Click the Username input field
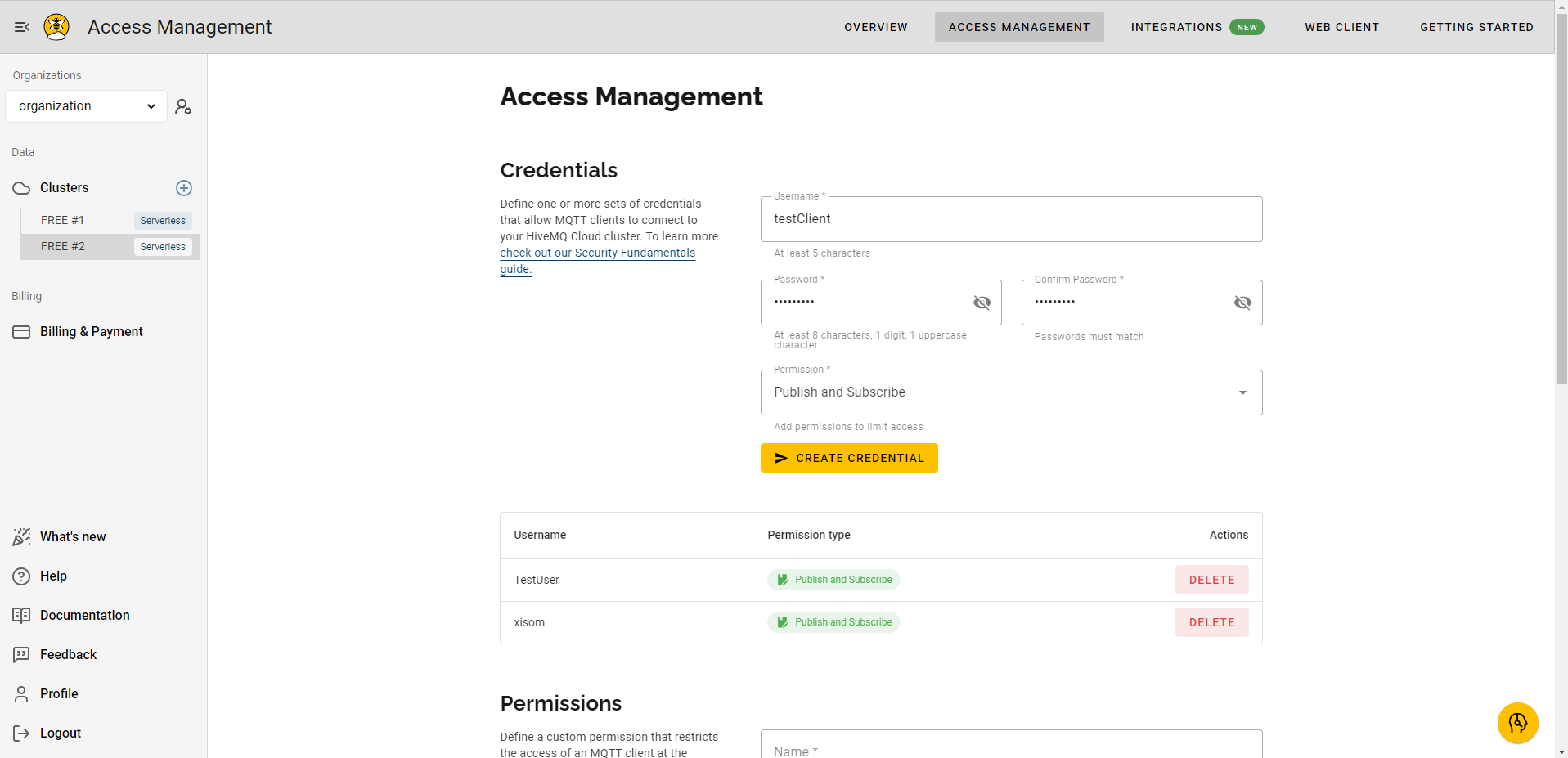The width and height of the screenshot is (1568, 758). pyautogui.click(x=1011, y=219)
